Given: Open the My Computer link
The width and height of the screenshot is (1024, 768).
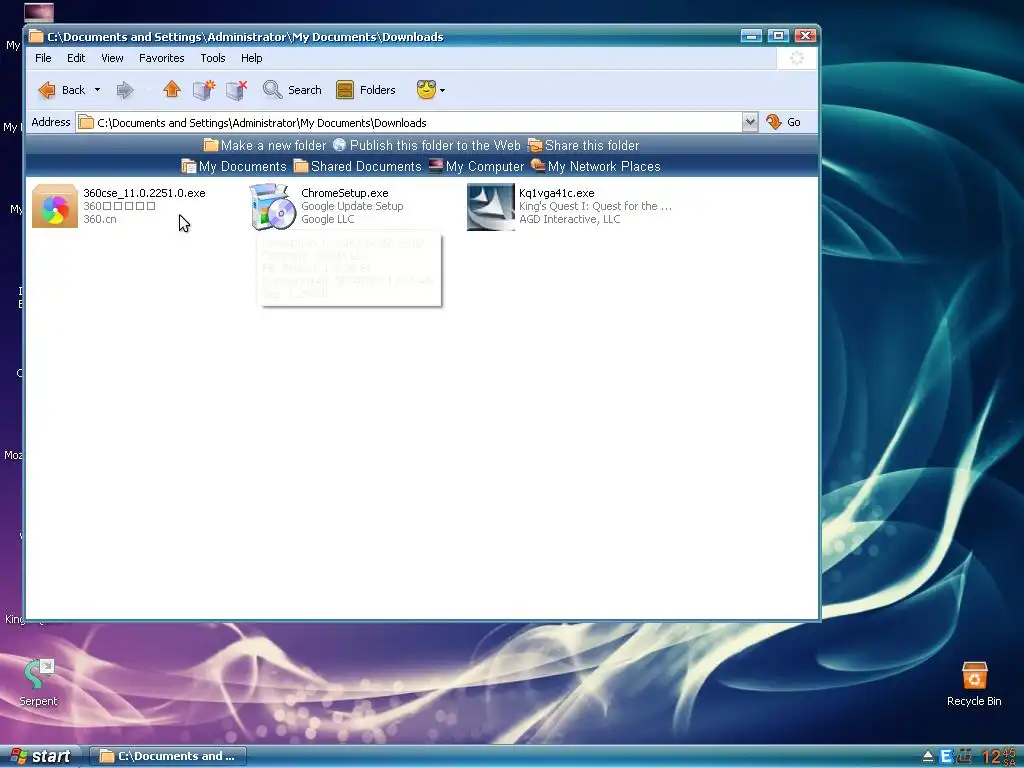Looking at the screenshot, I should tap(476, 167).
